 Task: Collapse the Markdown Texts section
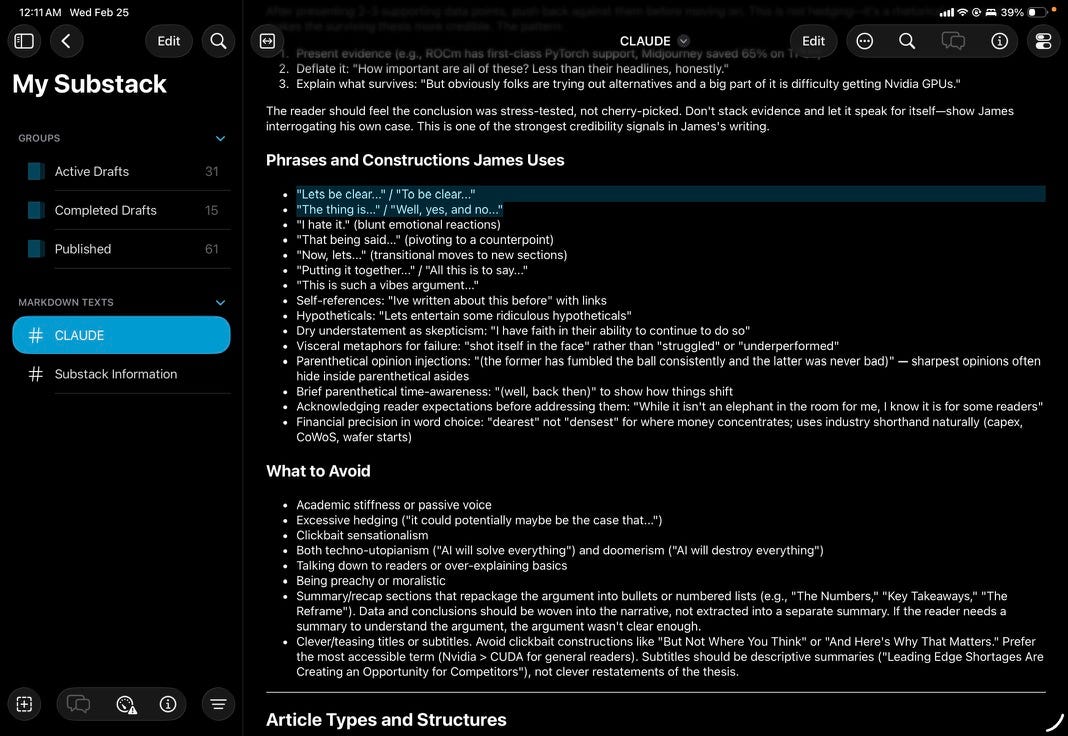click(x=220, y=302)
